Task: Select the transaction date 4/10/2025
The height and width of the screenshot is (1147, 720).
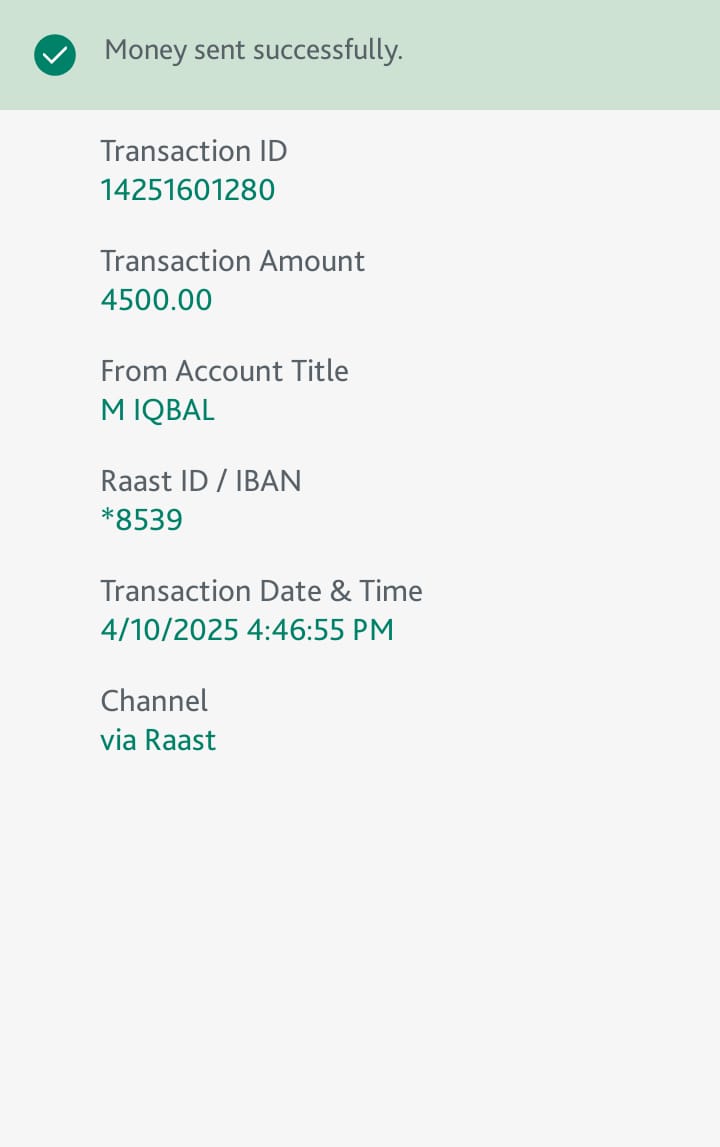Action: (169, 630)
